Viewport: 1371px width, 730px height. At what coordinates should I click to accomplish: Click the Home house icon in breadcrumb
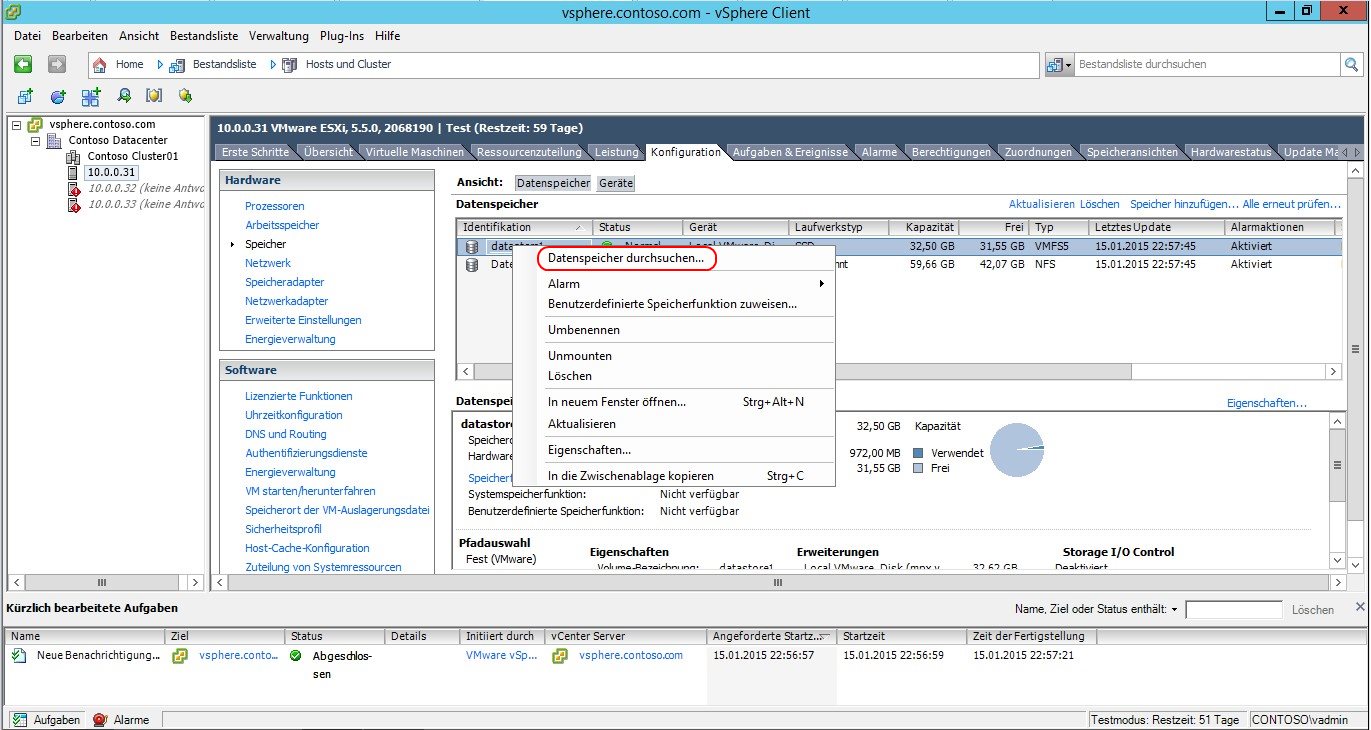coord(100,65)
